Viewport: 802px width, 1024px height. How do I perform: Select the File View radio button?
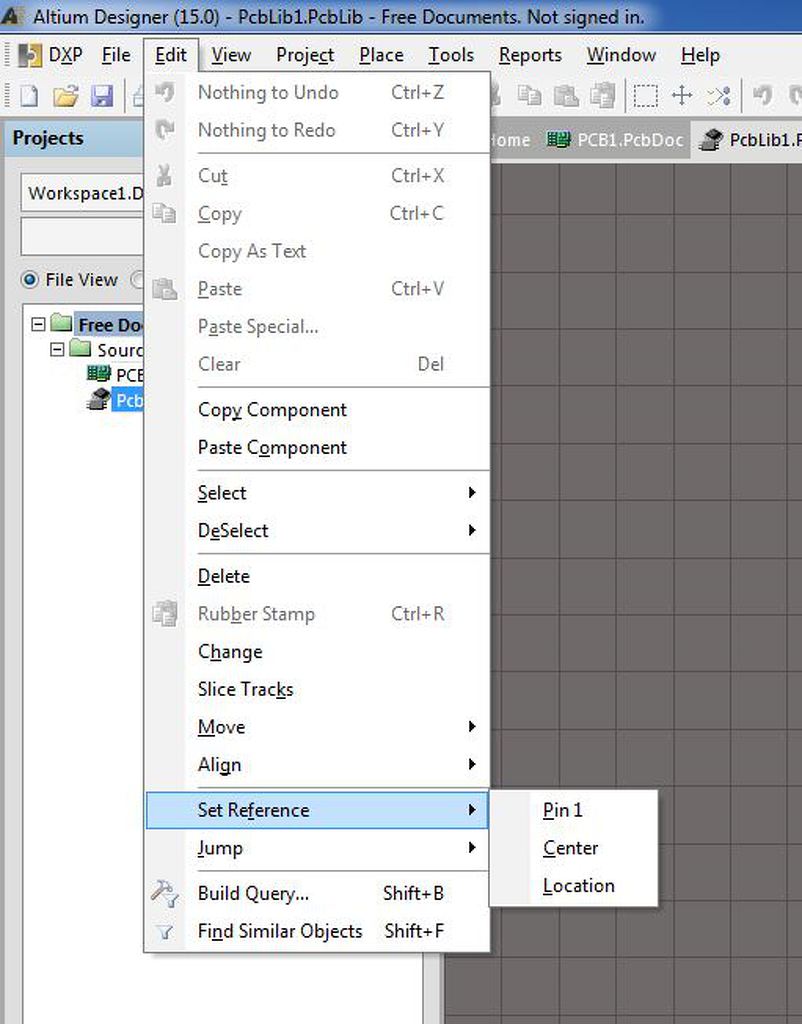pyautogui.click(x=29, y=280)
